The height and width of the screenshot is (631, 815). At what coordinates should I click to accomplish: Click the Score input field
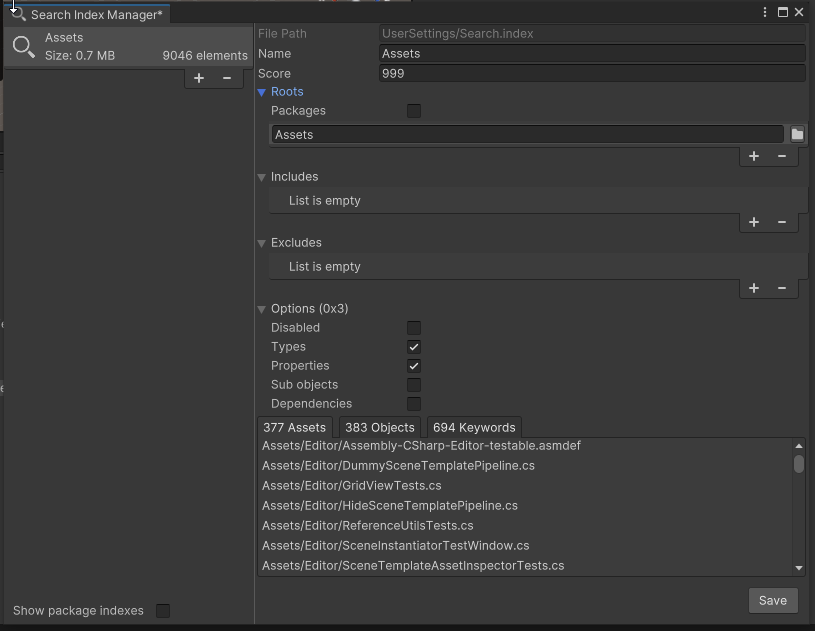coord(592,73)
